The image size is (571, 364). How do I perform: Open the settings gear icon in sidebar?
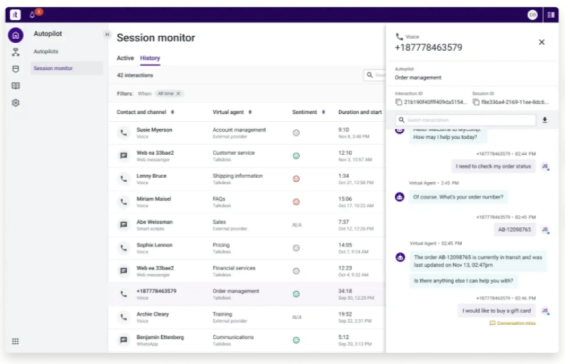click(16, 103)
